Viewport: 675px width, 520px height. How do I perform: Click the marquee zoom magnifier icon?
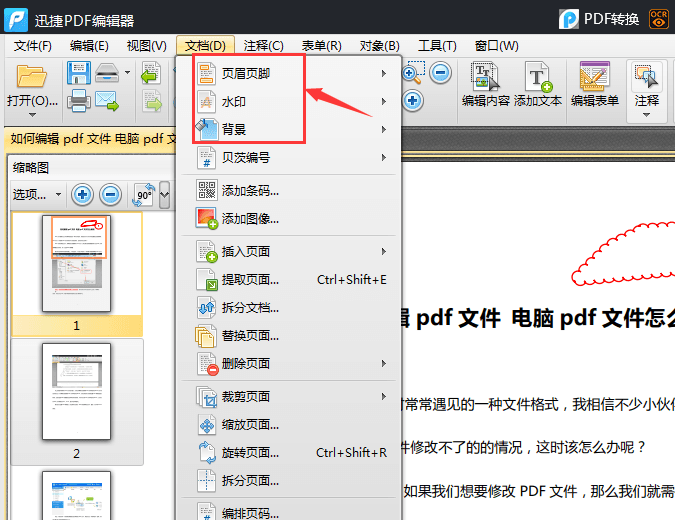tap(414, 72)
